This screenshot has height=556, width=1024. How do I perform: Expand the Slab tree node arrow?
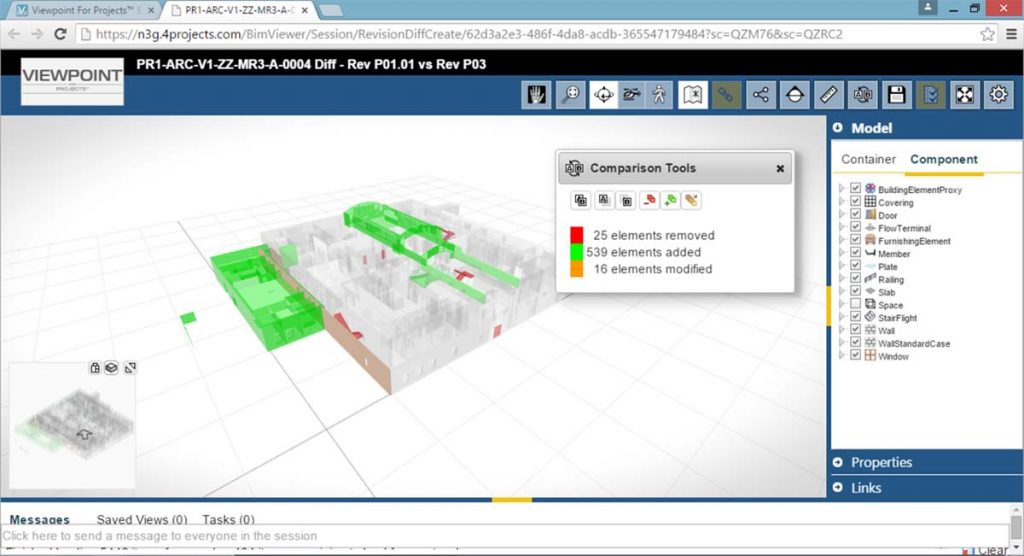pos(842,291)
